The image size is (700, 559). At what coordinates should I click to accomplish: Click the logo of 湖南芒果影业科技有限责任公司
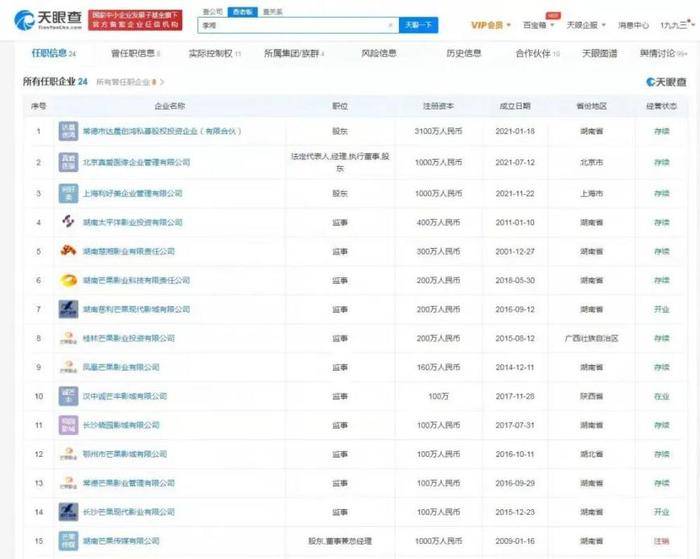[x=69, y=281]
